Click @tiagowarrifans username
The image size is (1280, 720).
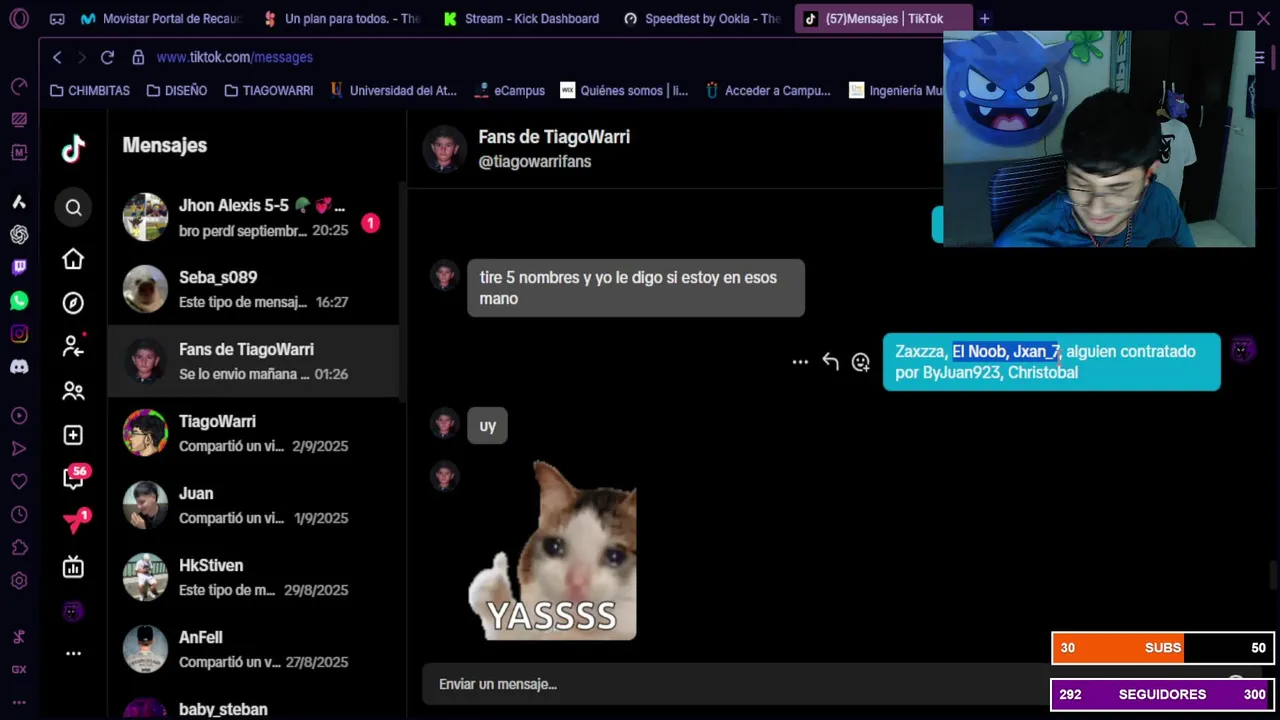(x=535, y=161)
